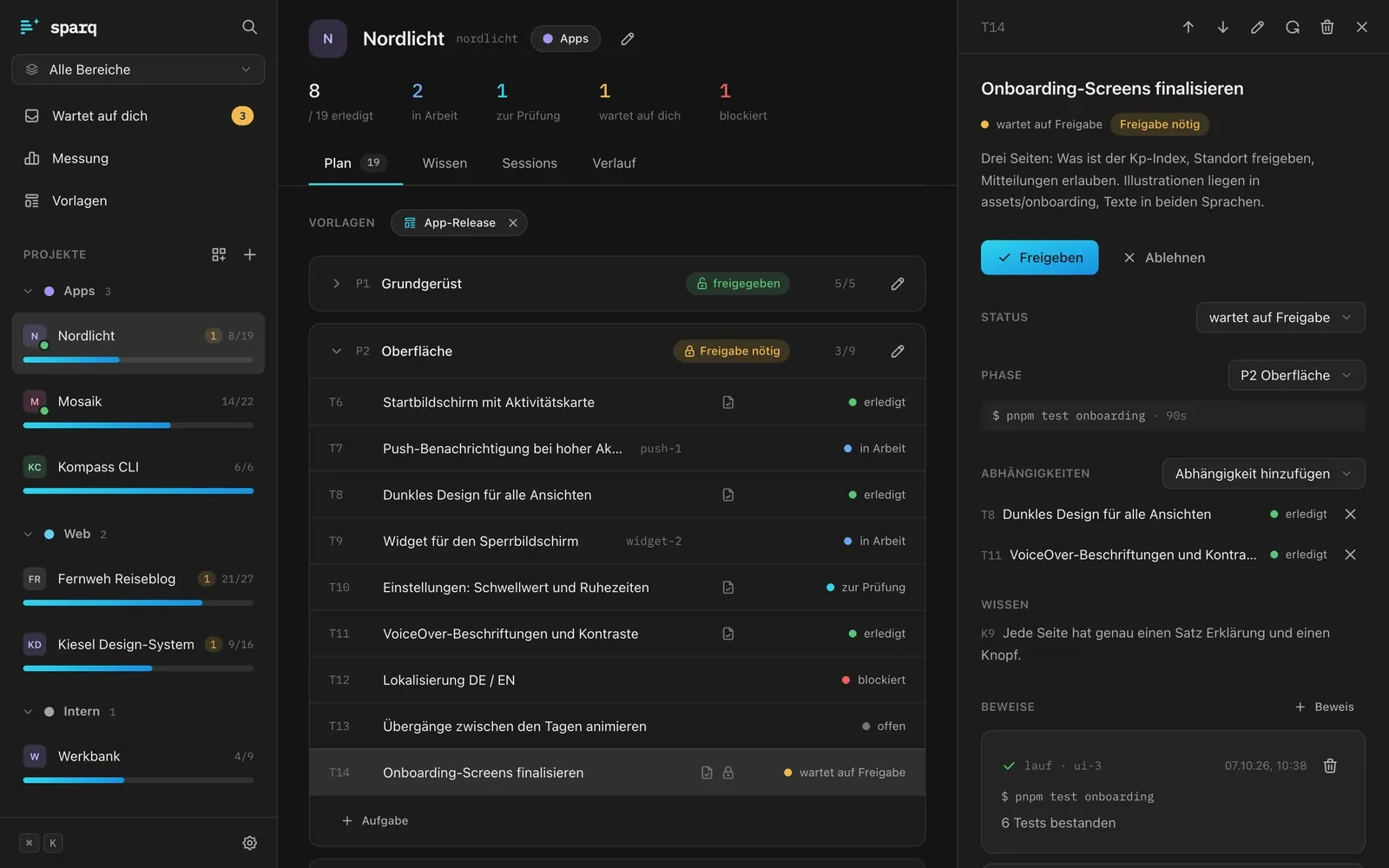The image size is (1389, 868).
Task: Remove dependency T8 Dunkles Design
Action: [x=1350, y=514]
